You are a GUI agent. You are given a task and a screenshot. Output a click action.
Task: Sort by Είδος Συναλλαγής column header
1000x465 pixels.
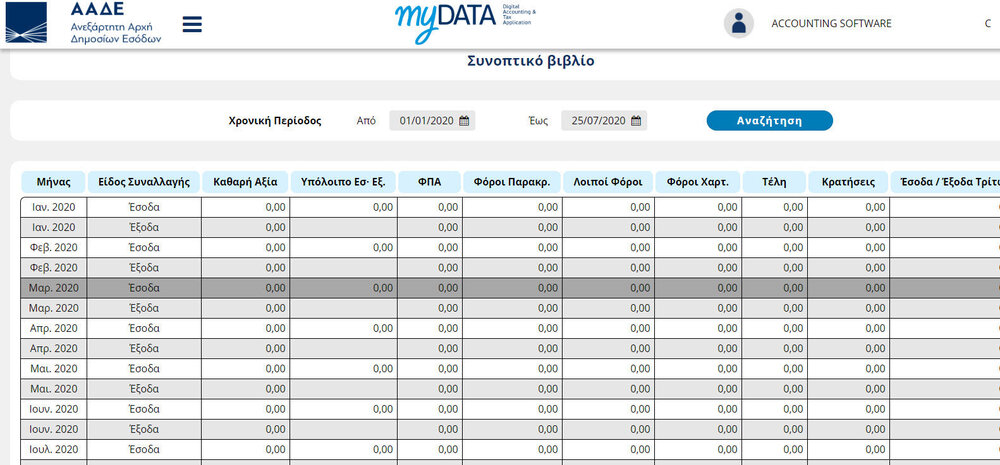coord(144,182)
